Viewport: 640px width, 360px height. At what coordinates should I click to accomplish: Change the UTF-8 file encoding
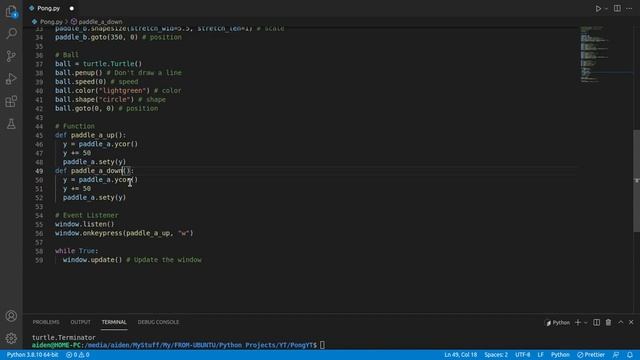click(522, 355)
